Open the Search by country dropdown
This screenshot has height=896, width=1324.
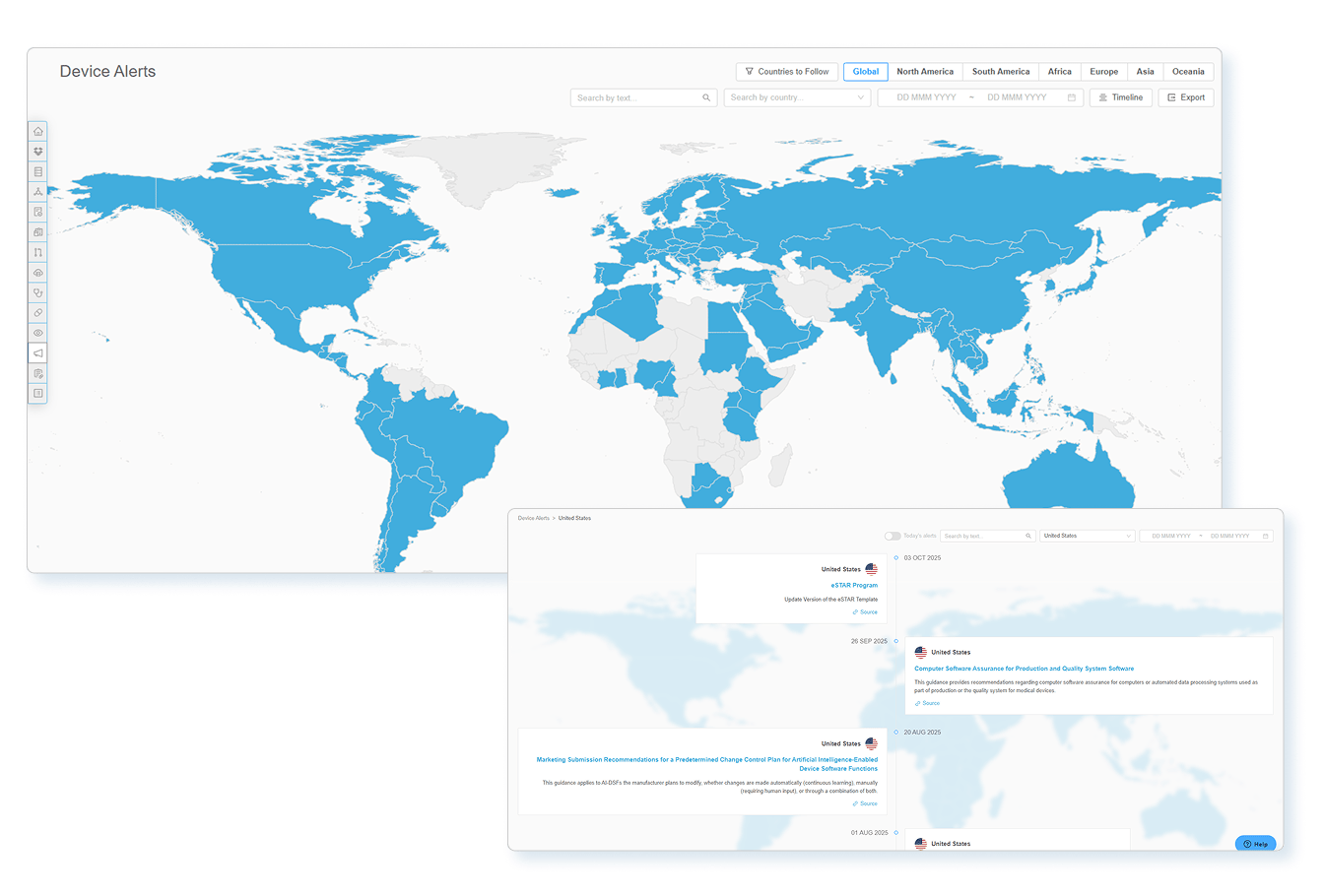[796, 97]
